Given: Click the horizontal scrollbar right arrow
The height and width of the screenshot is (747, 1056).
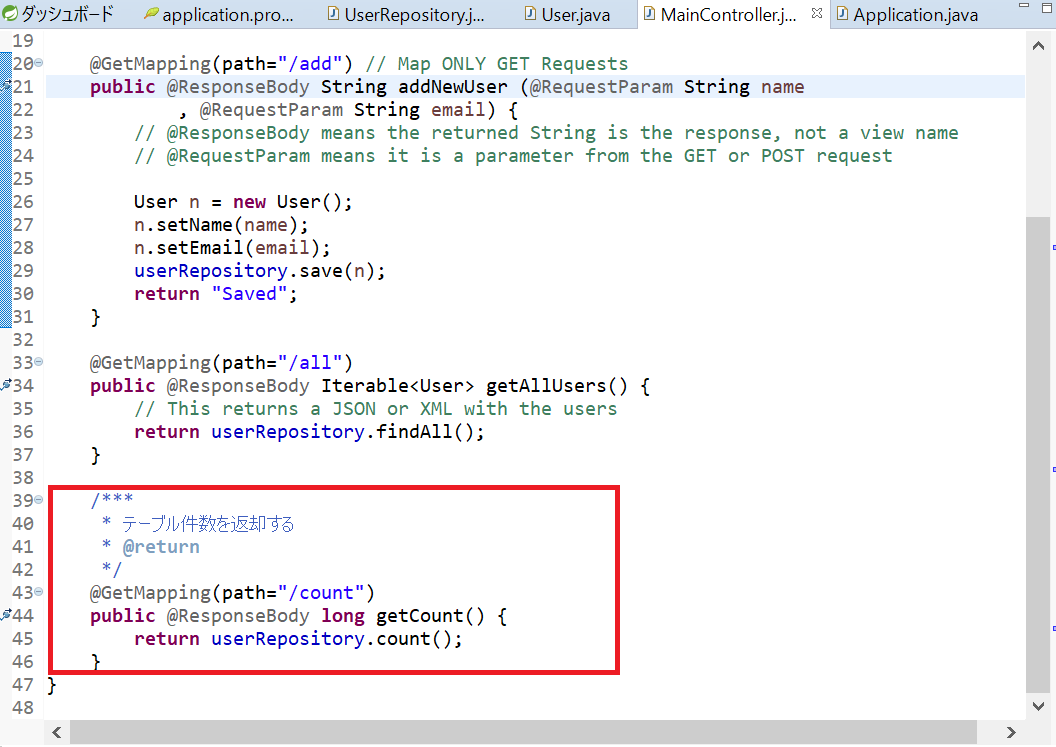Looking at the screenshot, I should point(1013,732).
